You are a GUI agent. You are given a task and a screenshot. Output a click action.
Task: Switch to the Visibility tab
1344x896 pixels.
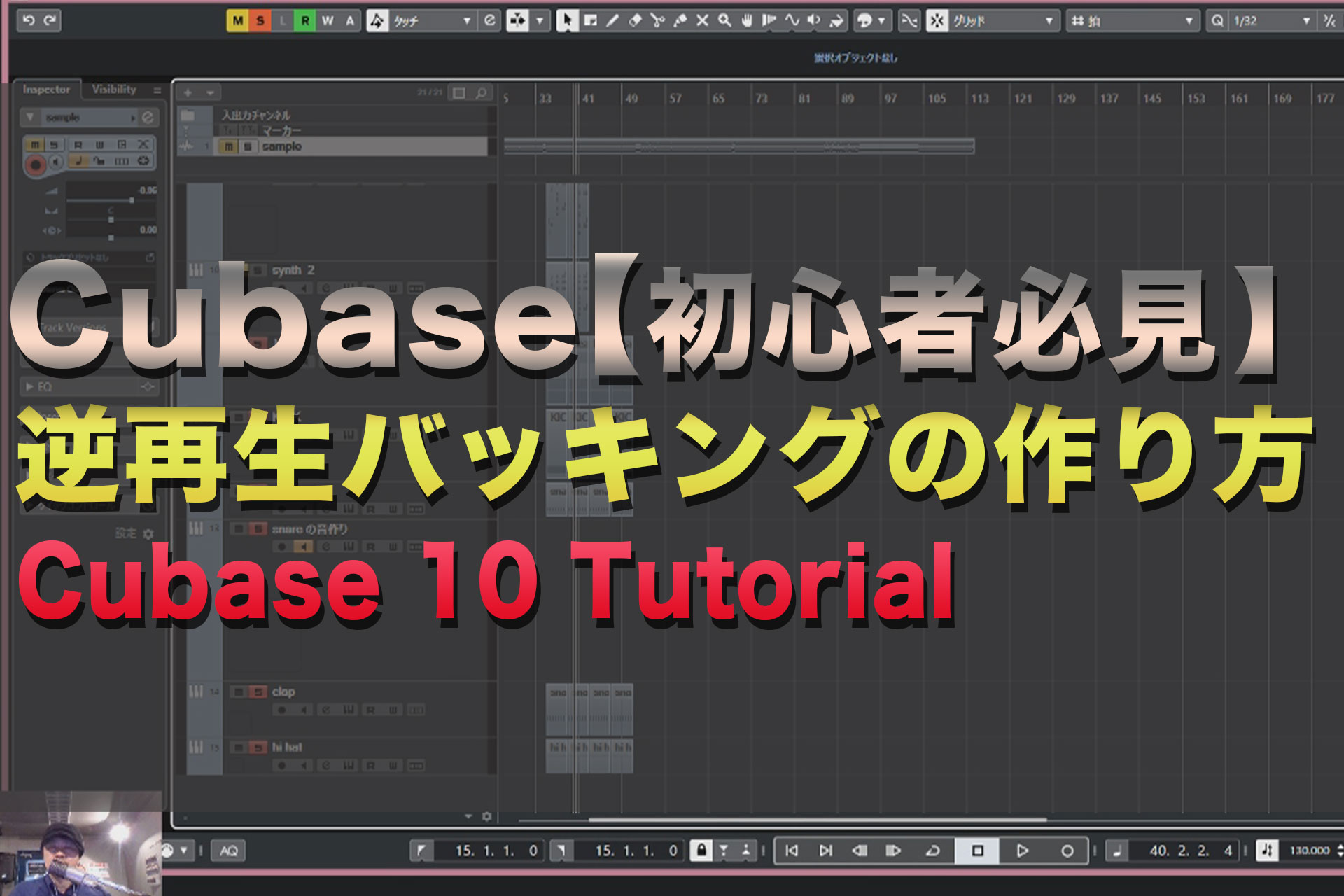[114, 90]
